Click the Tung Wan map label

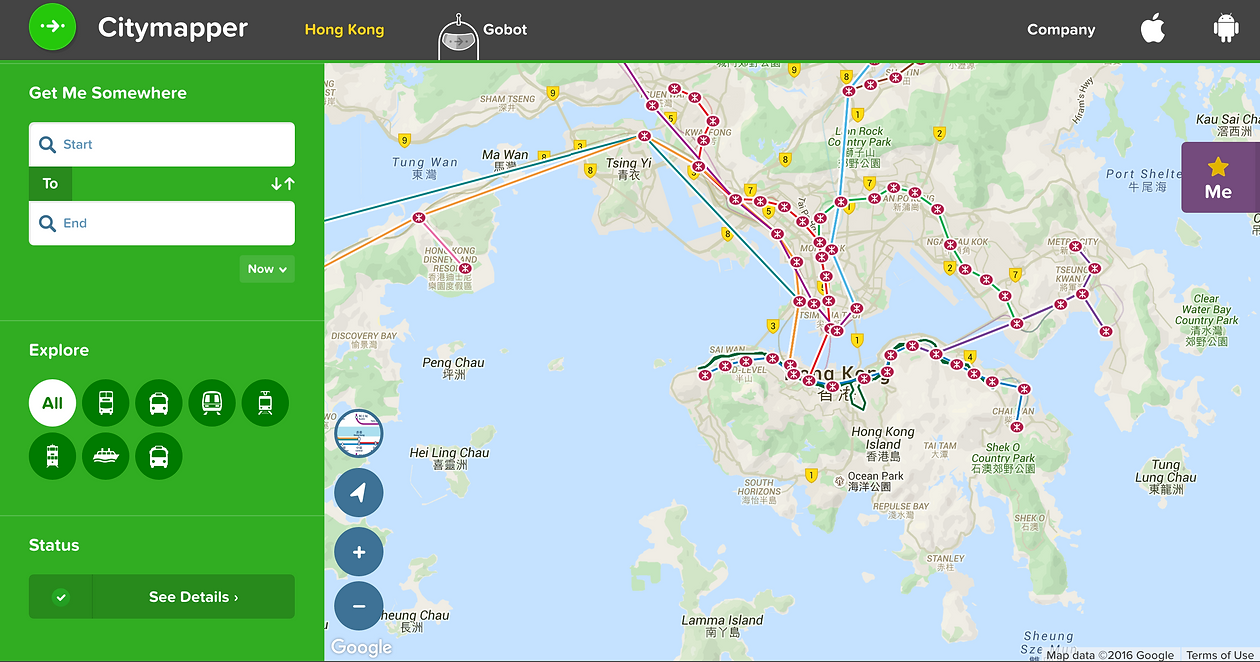pos(425,168)
